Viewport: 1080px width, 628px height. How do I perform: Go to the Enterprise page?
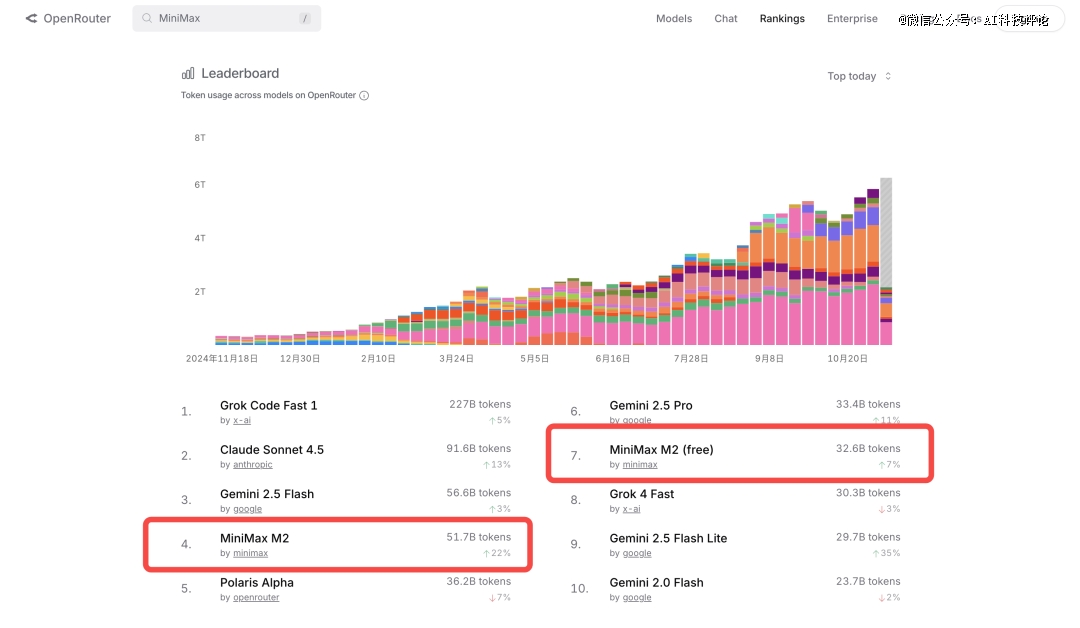click(x=852, y=19)
